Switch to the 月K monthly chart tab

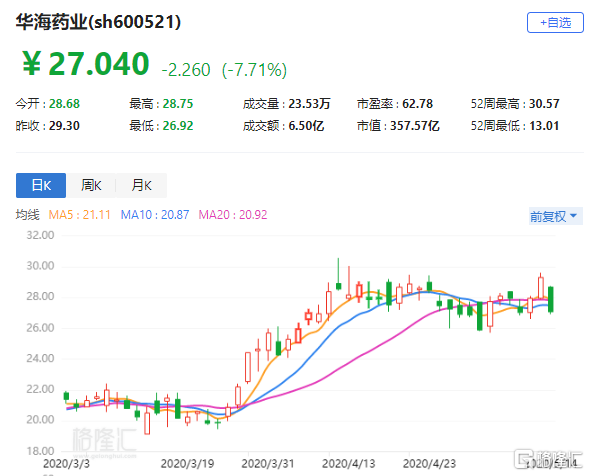click(x=141, y=185)
